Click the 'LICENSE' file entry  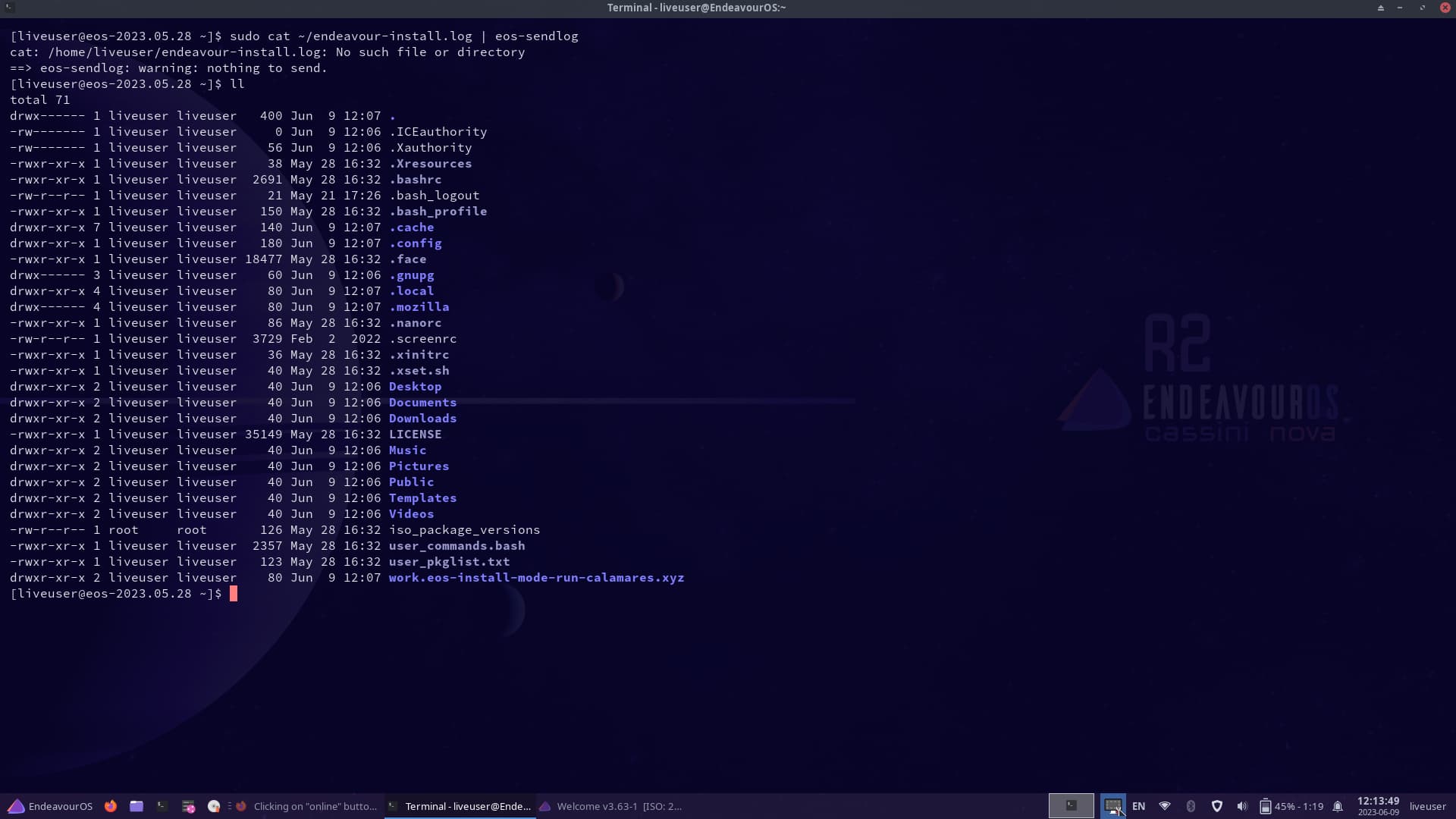[415, 434]
